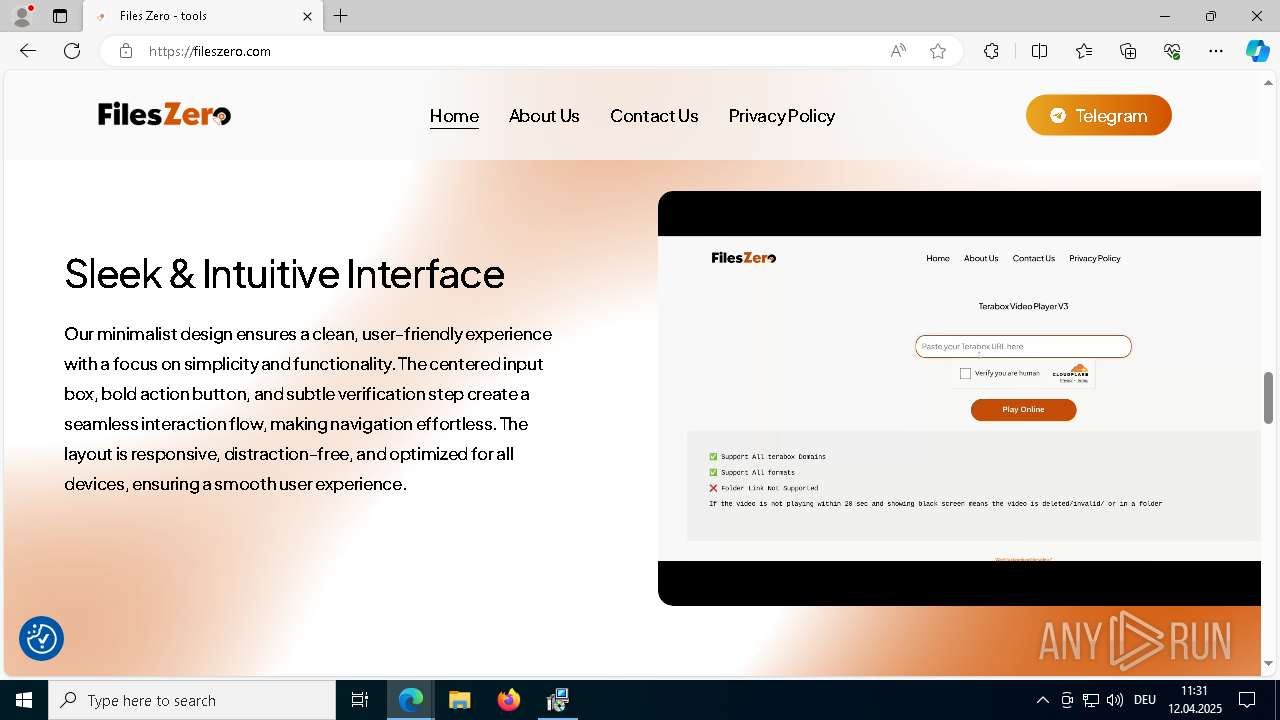Open network status tray icon

[x=1091, y=700]
